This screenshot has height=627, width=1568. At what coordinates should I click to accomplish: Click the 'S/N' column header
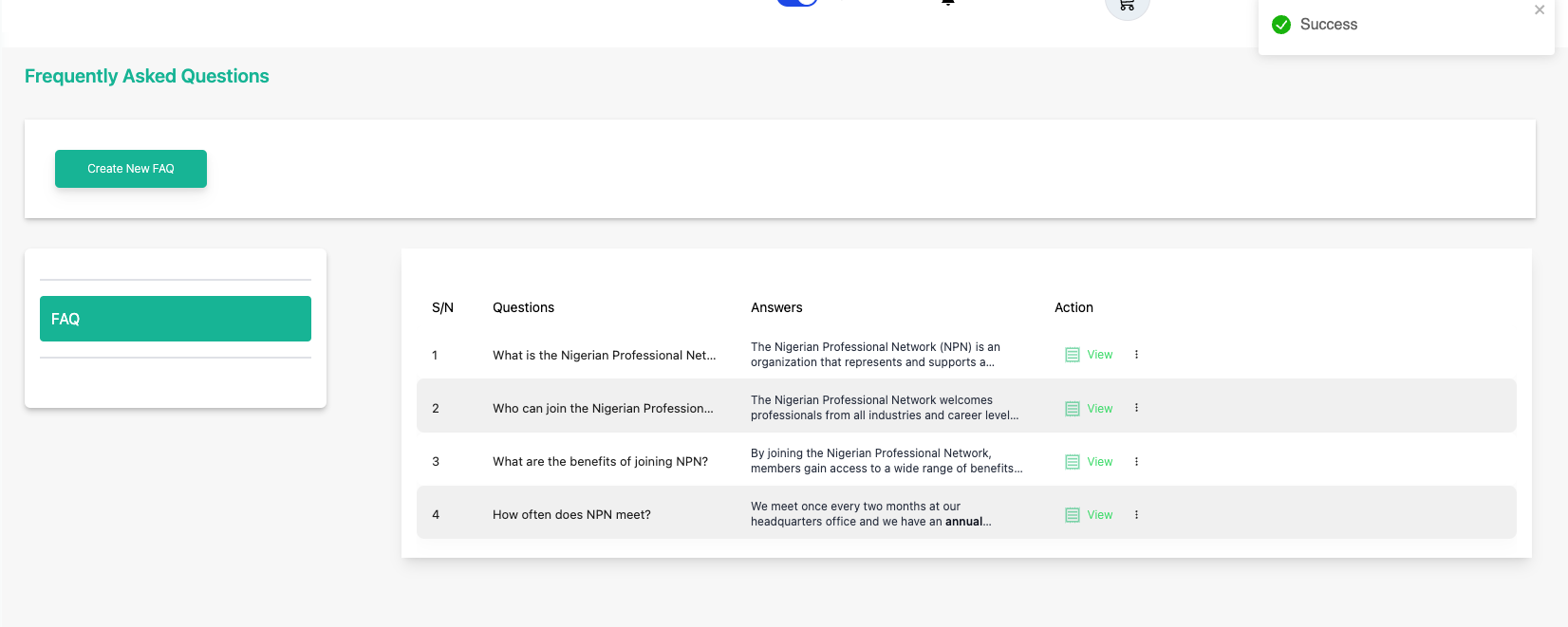tap(442, 307)
